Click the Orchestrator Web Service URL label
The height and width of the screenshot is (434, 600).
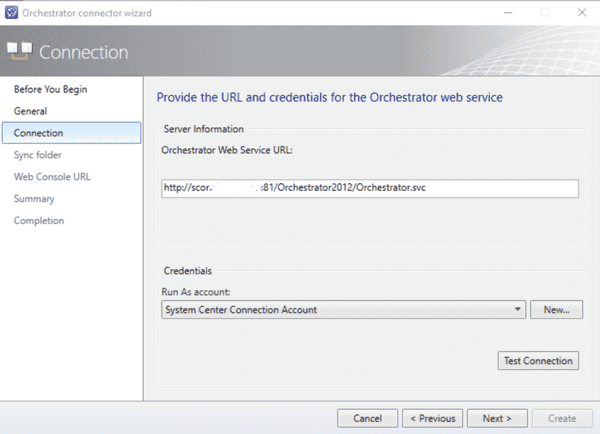[227, 150]
